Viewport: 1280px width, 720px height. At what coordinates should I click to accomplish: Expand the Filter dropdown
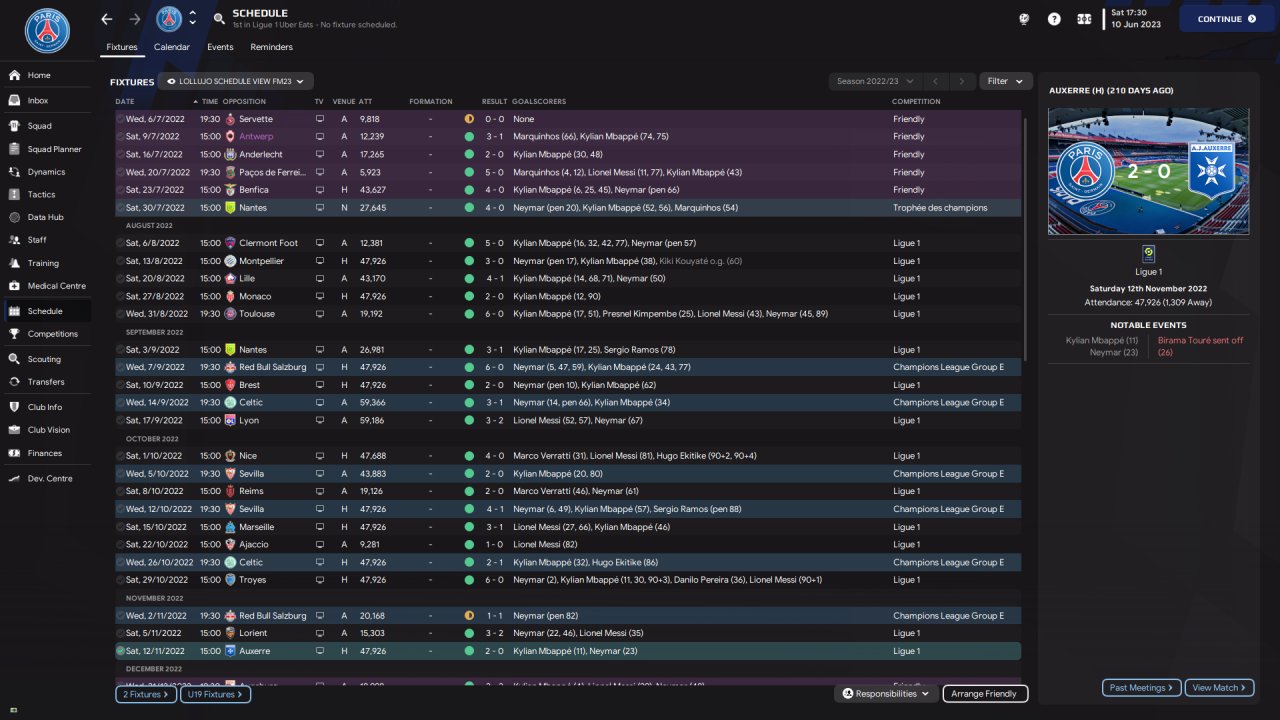pos(1006,81)
